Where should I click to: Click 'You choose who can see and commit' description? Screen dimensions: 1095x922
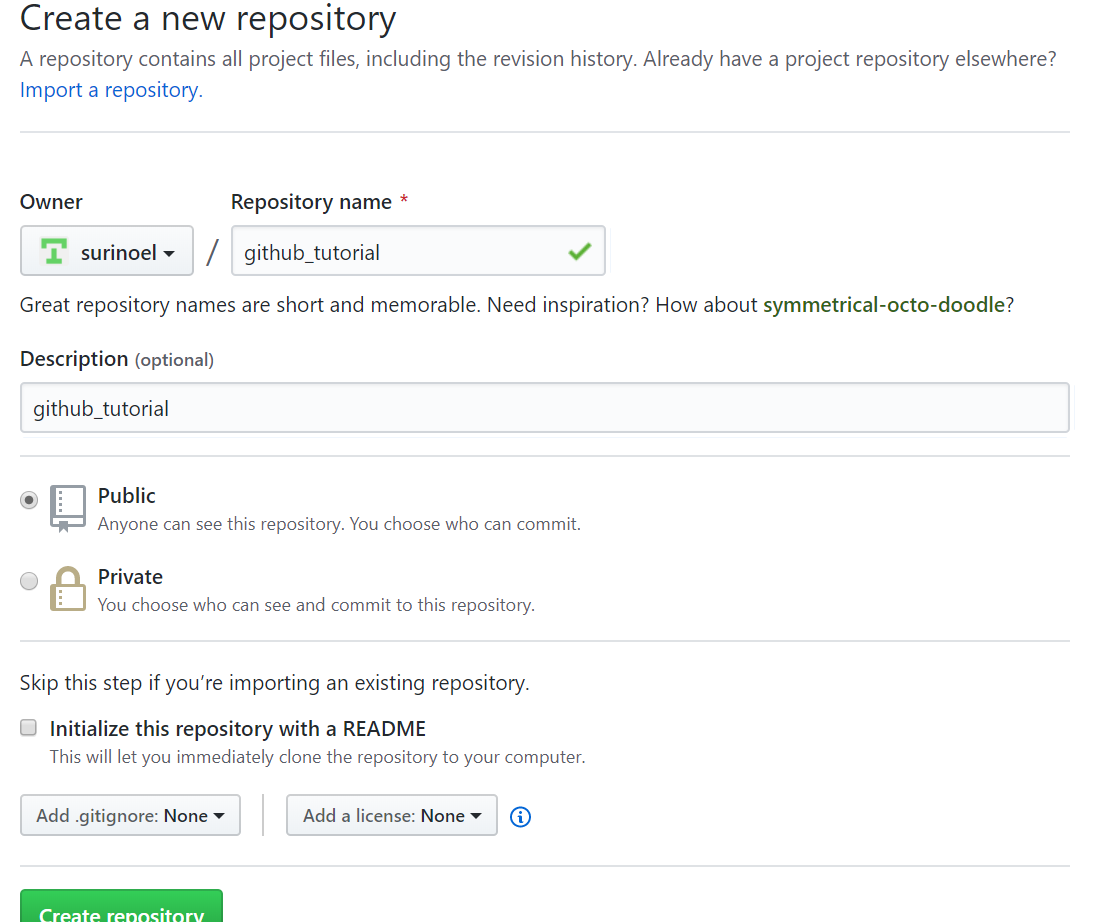[316, 605]
